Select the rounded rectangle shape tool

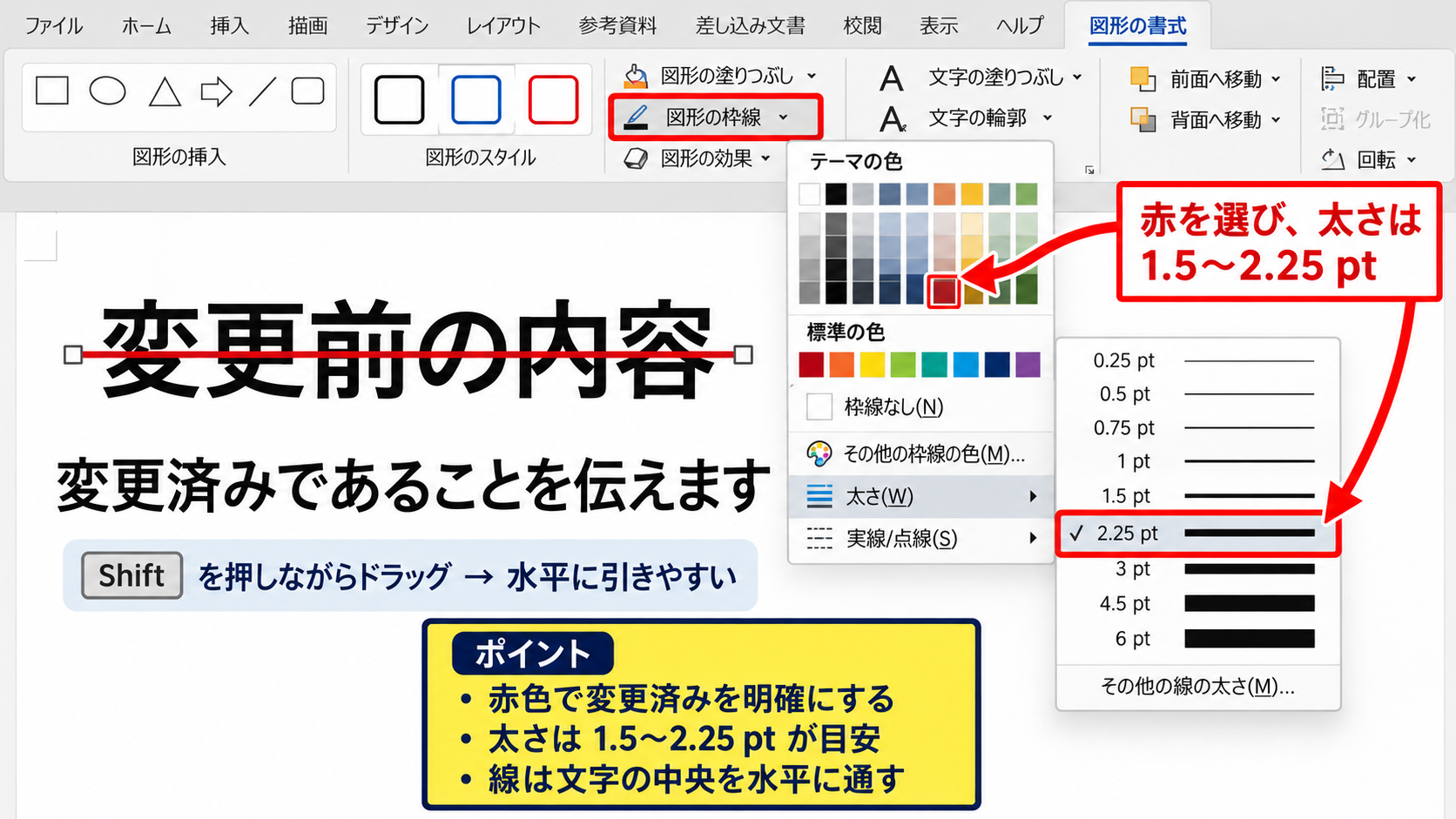coord(308,91)
